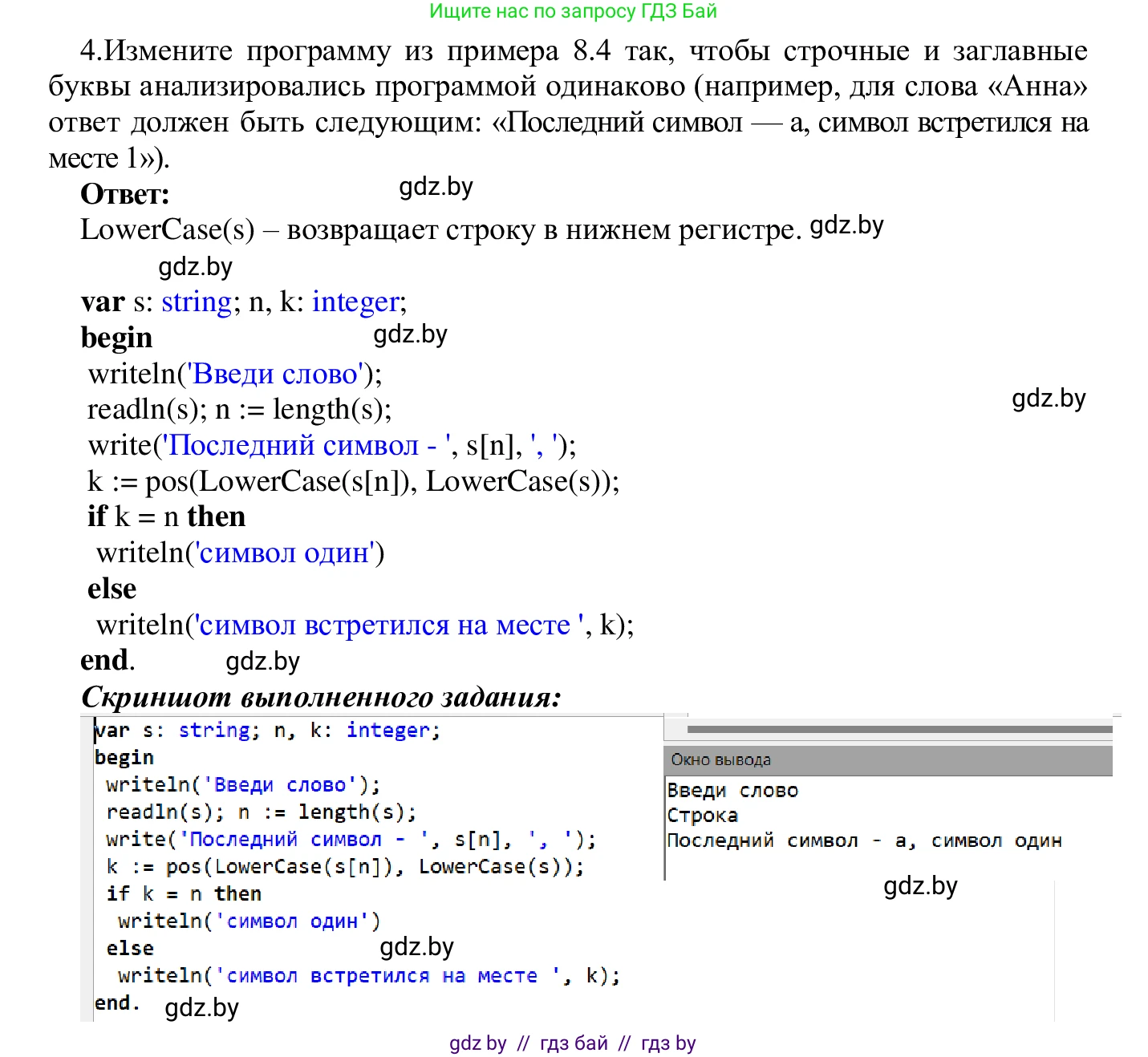Click "if k = n then" in the editor screenshot
Image resolution: width=1148 pixels, height=1057 pixels.
coord(184,893)
